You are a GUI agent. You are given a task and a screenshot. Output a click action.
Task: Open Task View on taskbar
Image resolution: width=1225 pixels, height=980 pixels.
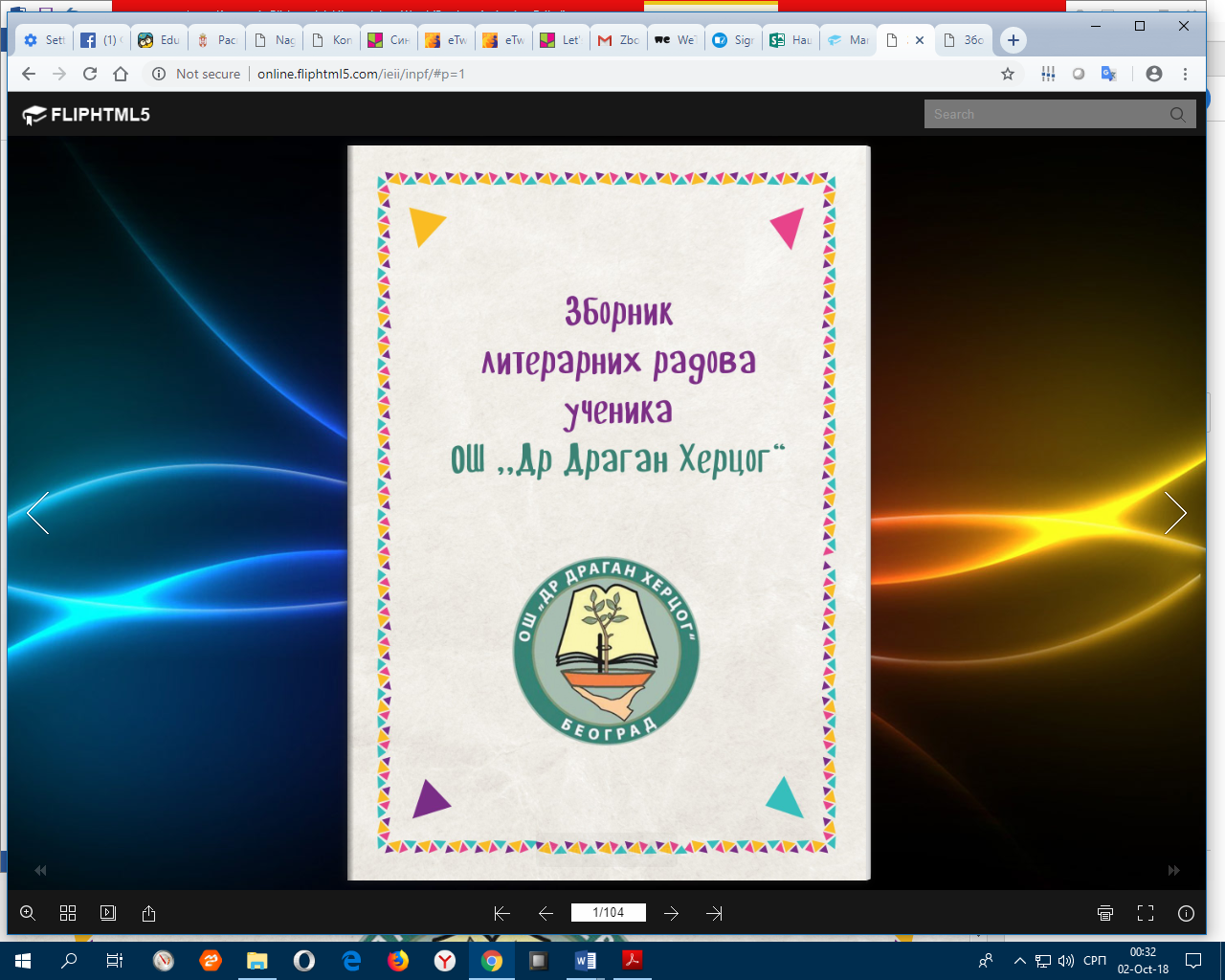[x=115, y=961]
